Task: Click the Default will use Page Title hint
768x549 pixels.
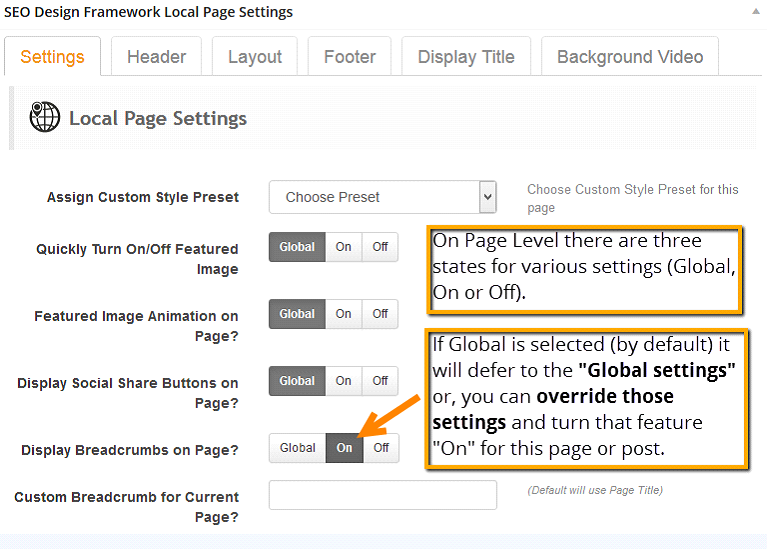Action: click(595, 490)
